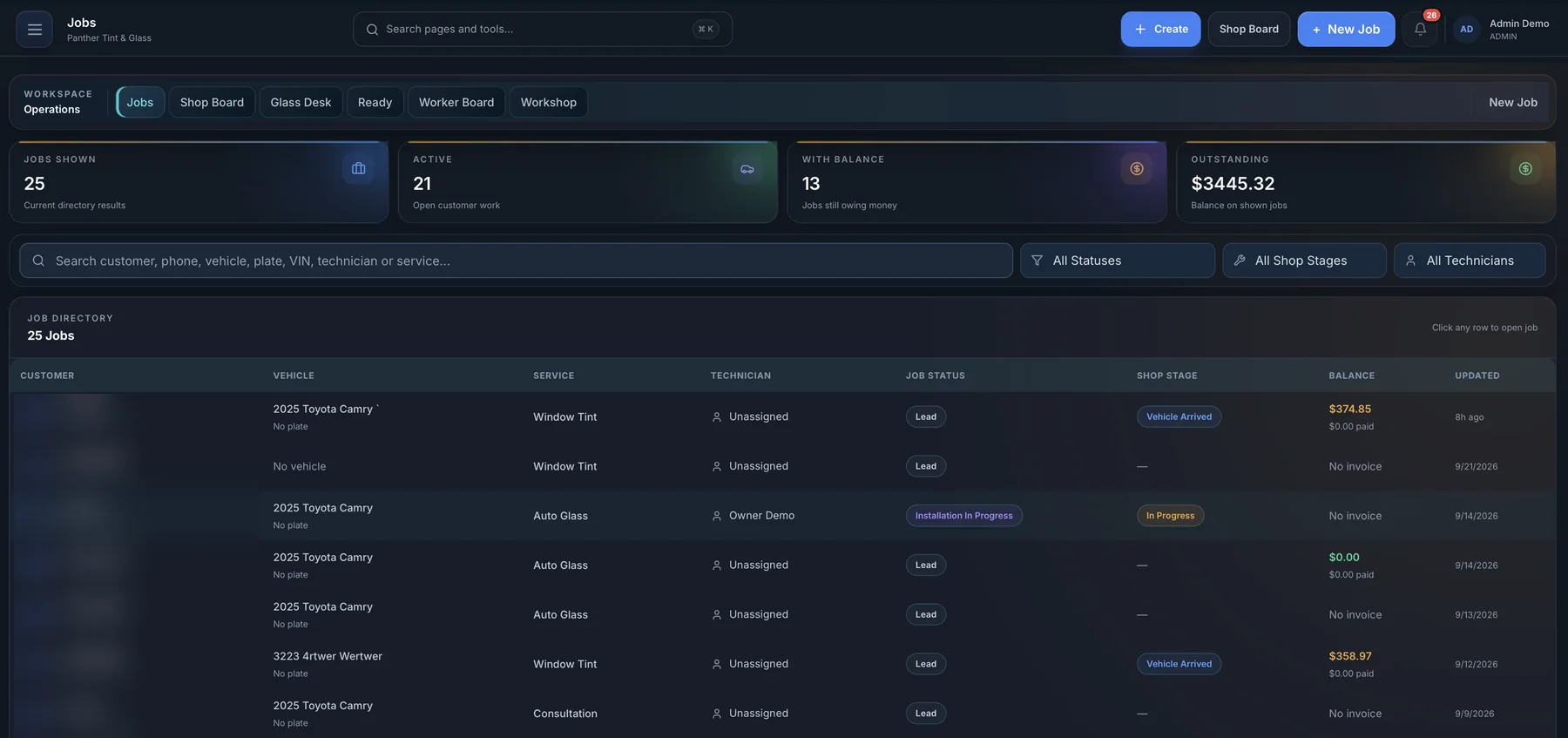Click the blue + New Job button
Screen dimensions: 1568x738
tap(1346, 29)
